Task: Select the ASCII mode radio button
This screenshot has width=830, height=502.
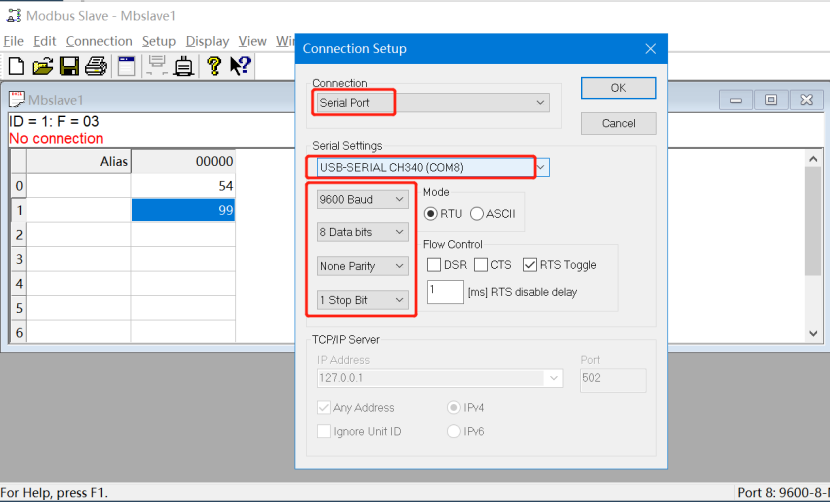Action: pos(477,213)
